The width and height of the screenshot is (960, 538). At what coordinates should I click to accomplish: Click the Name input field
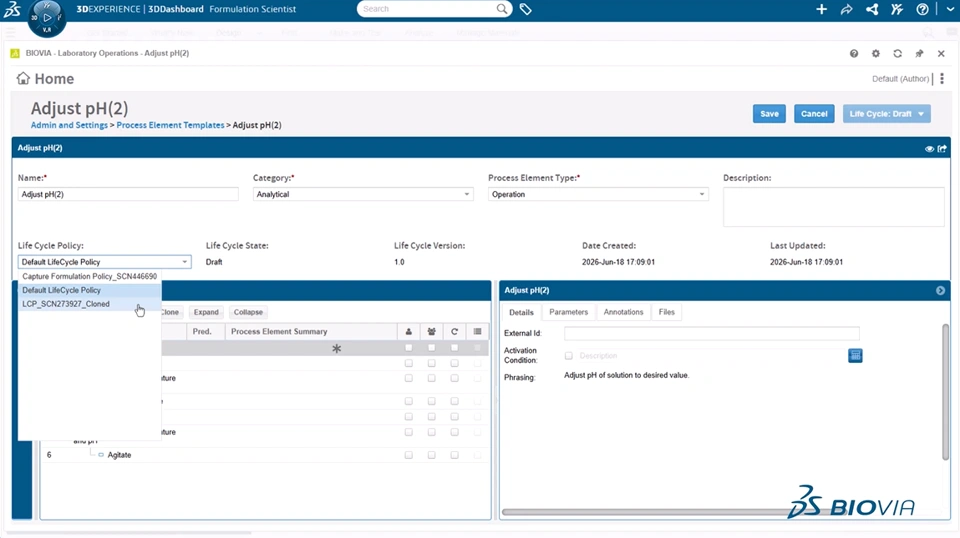click(x=128, y=194)
